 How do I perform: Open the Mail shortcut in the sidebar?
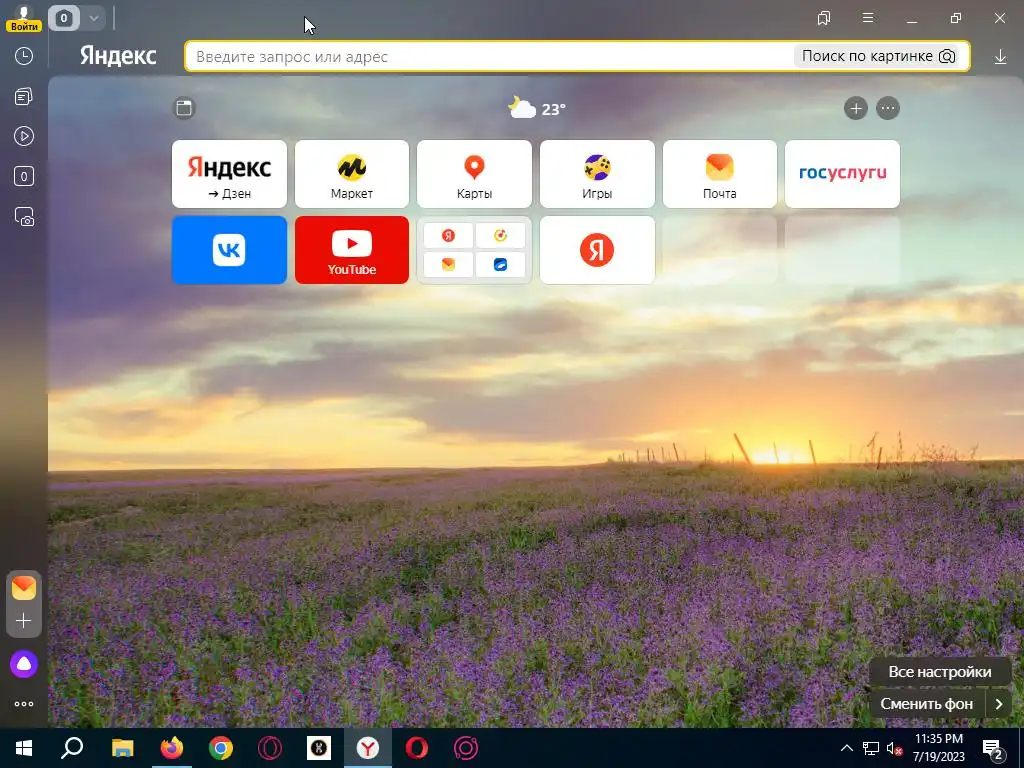point(24,588)
